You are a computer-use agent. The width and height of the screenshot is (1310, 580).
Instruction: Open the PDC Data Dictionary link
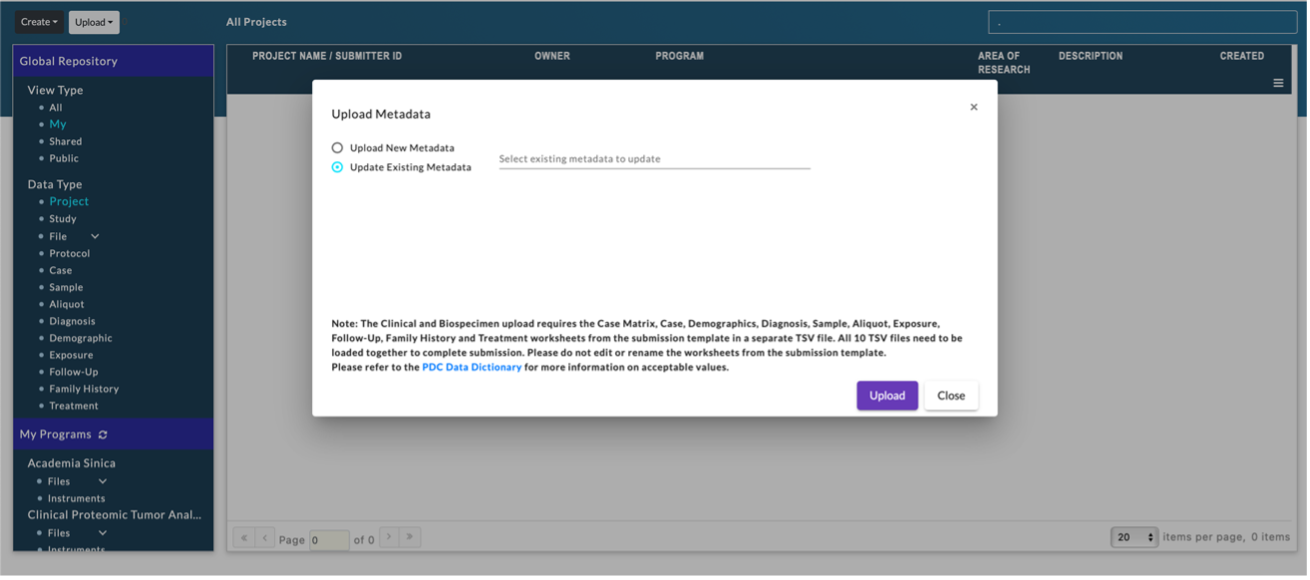click(471, 367)
